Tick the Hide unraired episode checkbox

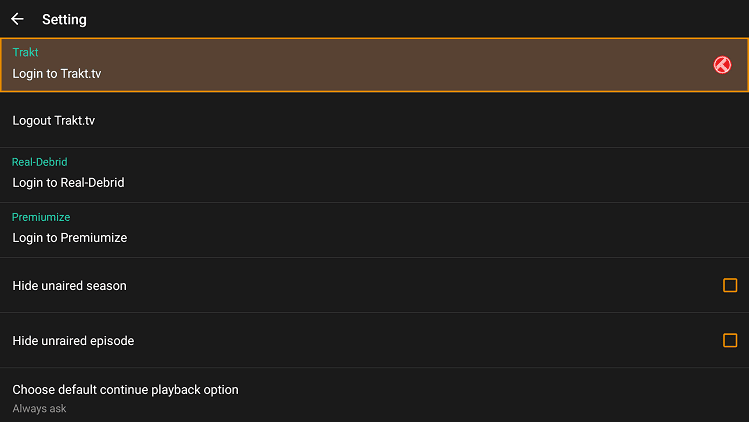[x=729, y=340]
